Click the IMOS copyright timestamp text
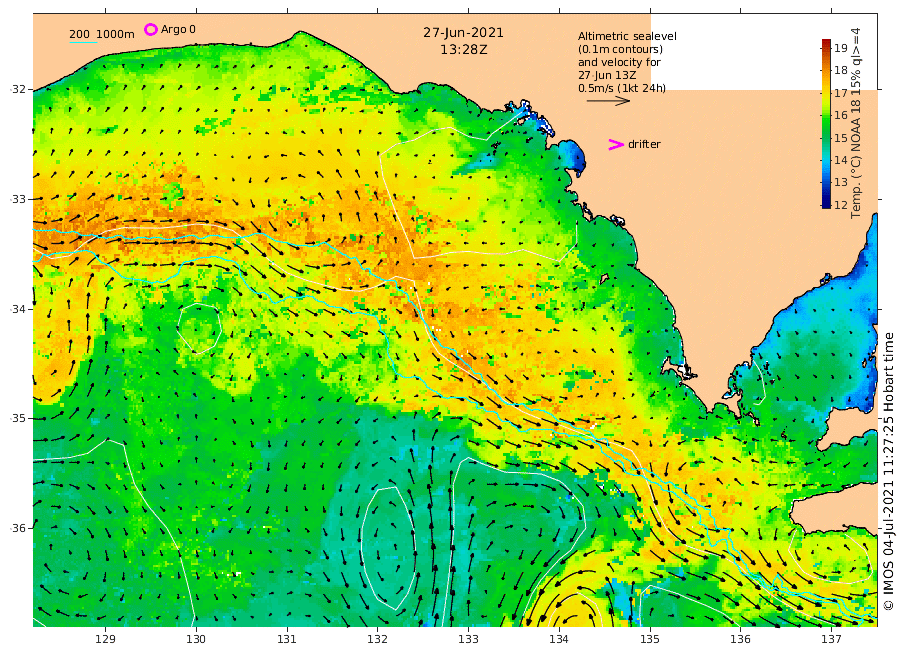Image resolution: width=900 pixels, height=660 pixels. point(889,471)
